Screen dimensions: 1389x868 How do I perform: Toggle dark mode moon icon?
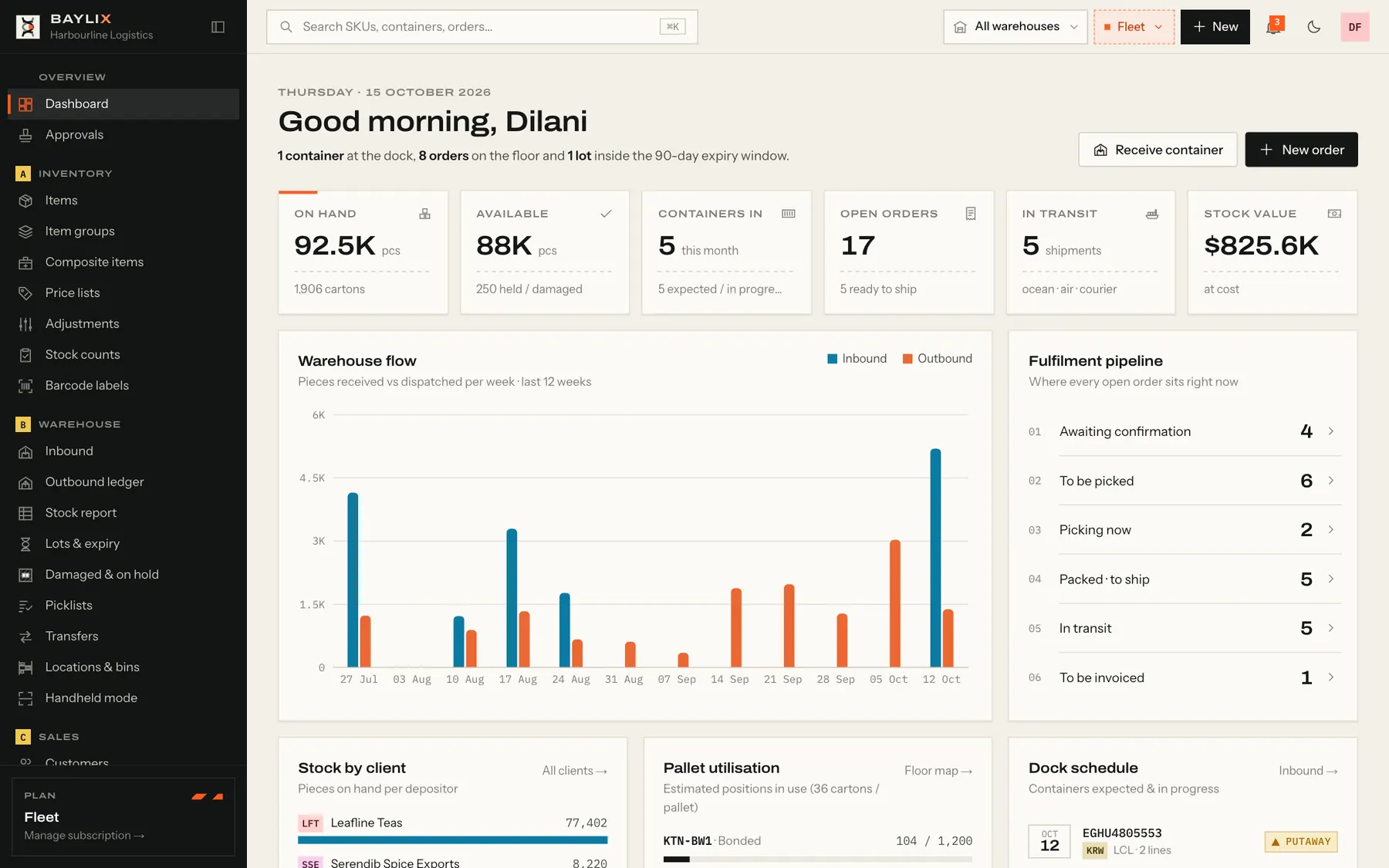1314,27
